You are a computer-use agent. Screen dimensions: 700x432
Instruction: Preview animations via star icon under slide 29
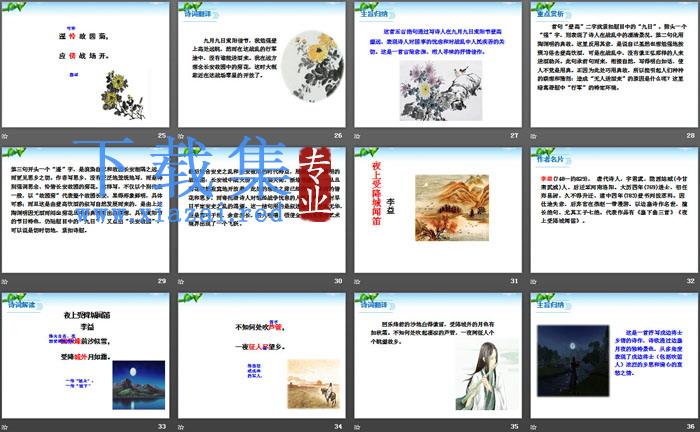[x=5, y=281]
